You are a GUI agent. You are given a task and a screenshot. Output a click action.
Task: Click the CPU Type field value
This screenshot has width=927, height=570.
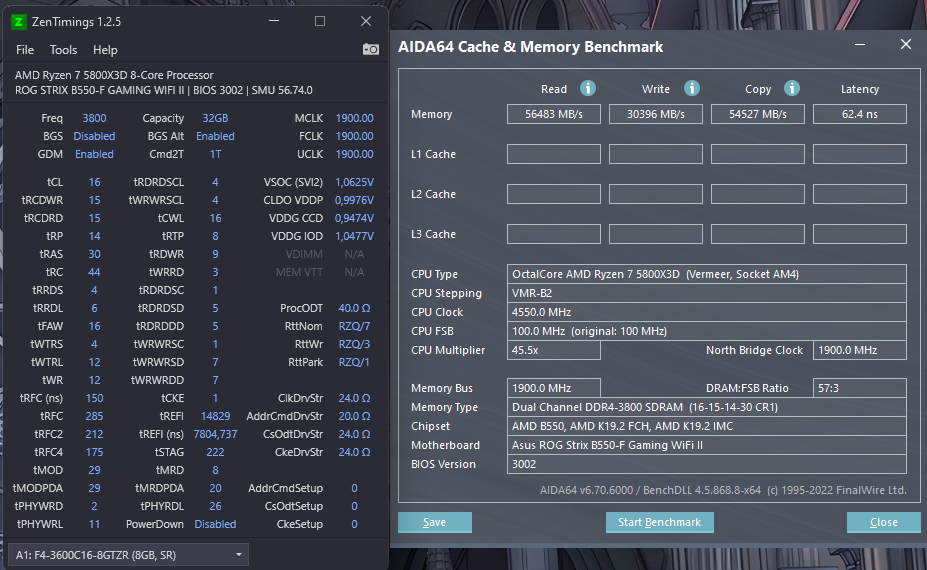[x=706, y=274]
